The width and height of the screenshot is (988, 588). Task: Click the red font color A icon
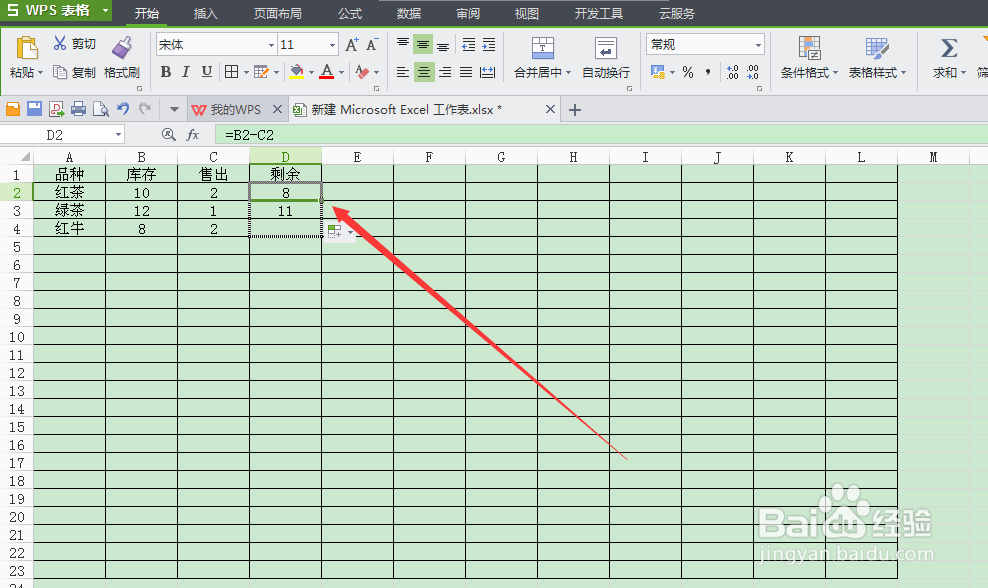326,72
